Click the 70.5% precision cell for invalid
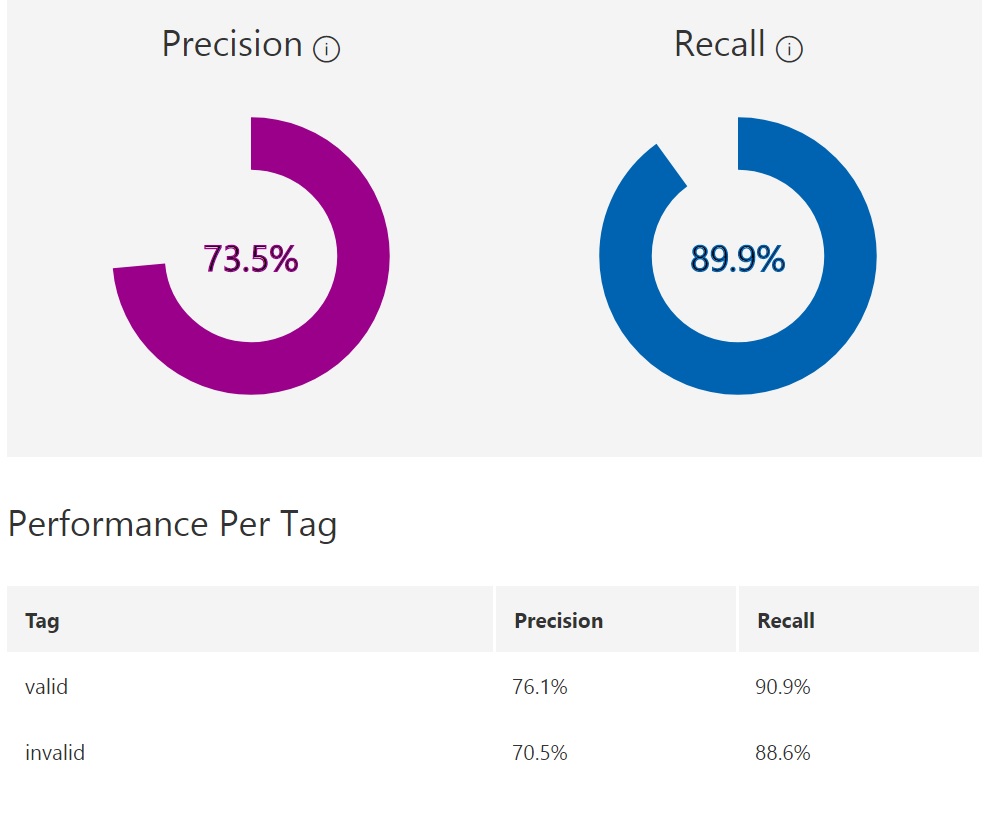 pyautogui.click(x=540, y=753)
